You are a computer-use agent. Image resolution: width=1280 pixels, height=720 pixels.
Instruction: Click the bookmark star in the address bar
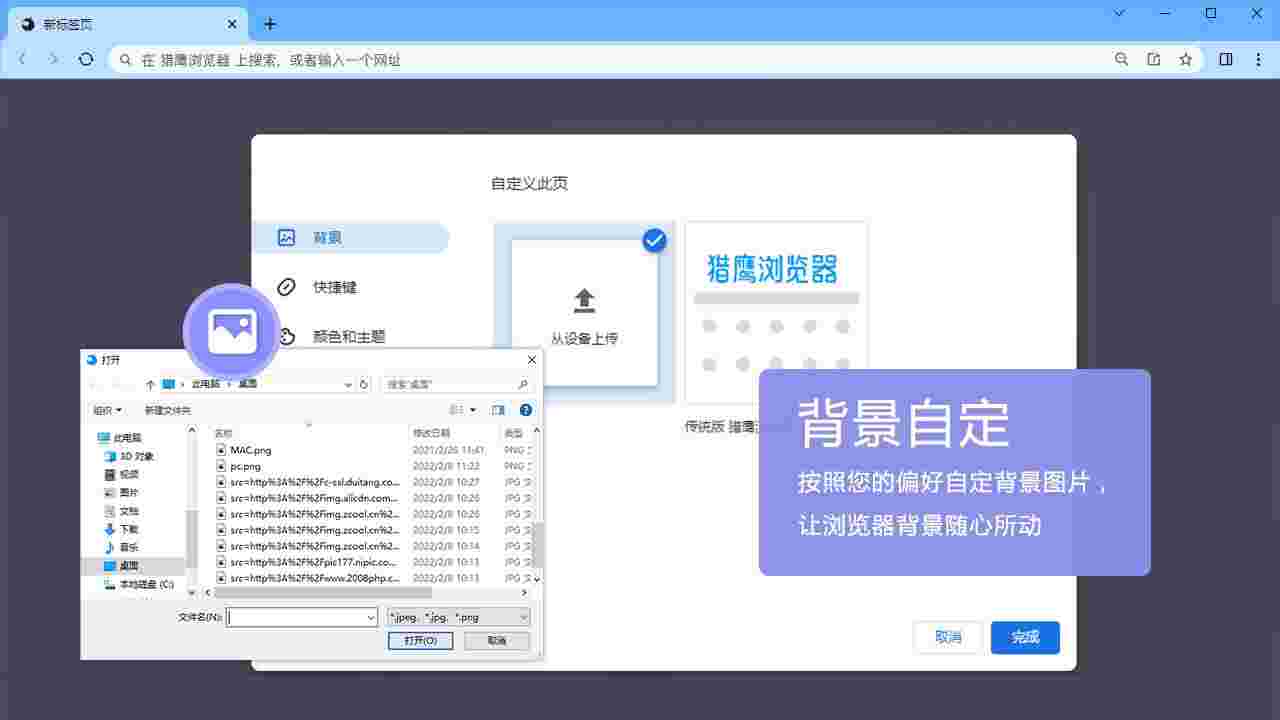coord(1186,59)
